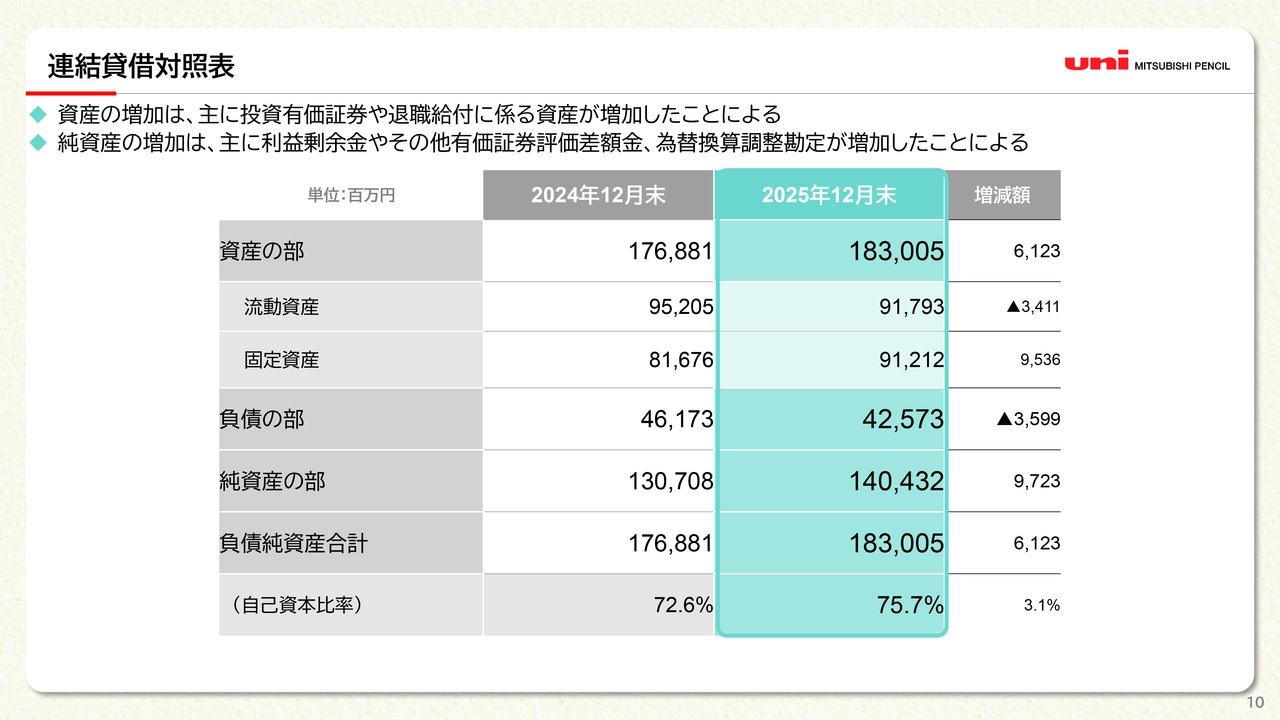Click the 負債純資産合計 row label
This screenshot has width=1280, height=720.
tap(293, 543)
